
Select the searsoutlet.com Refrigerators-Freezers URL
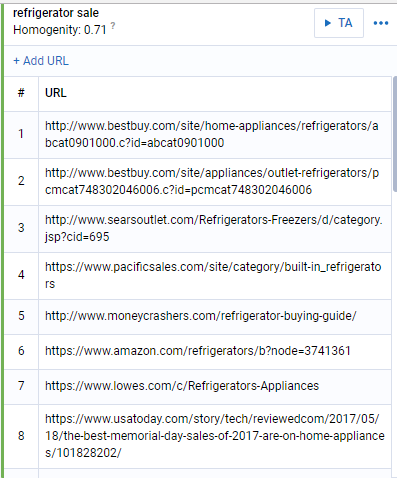214,228
